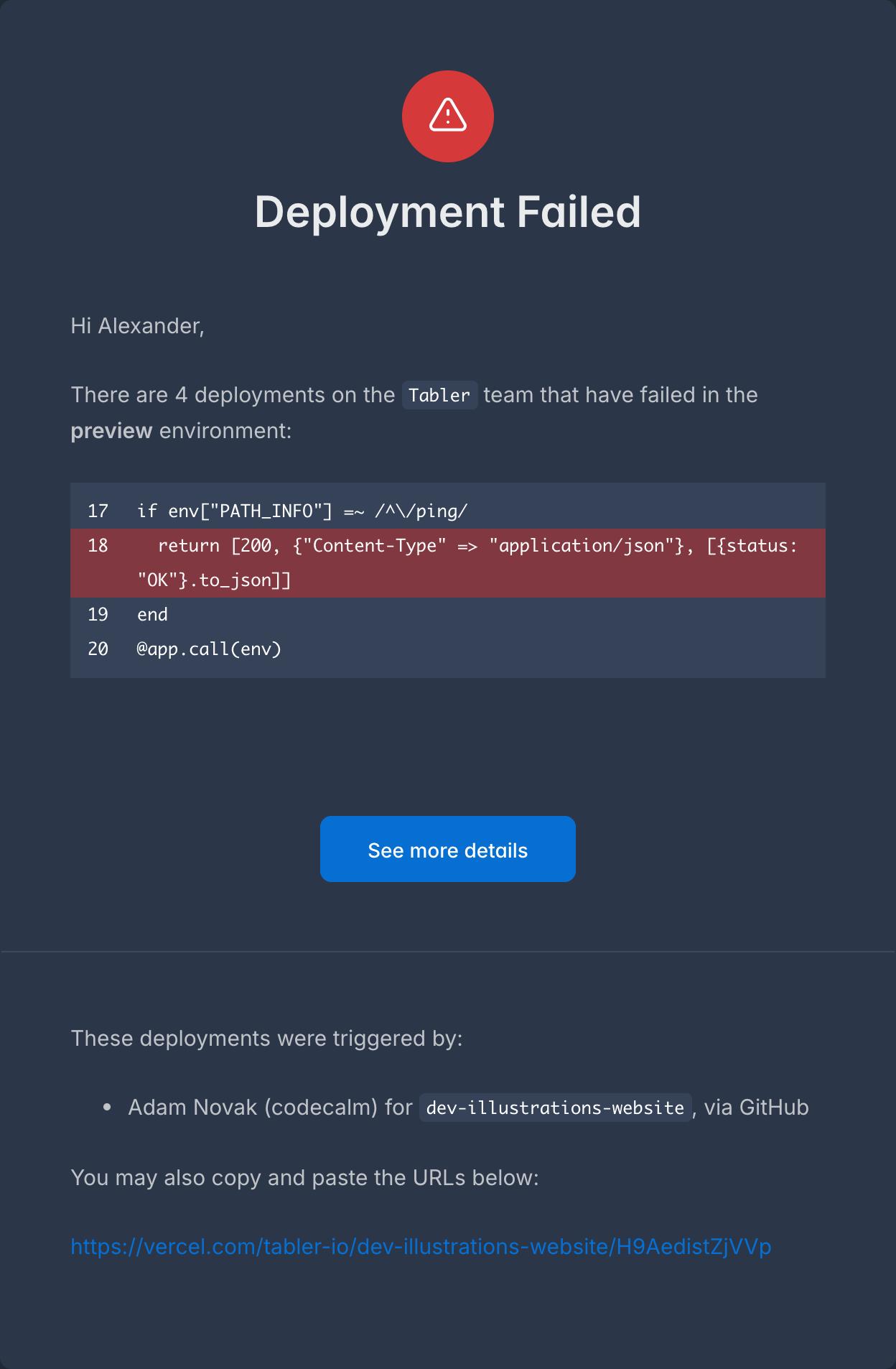The width and height of the screenshot is (896, 1369).
Task: Click line number 19 in code block
Action: 98,615
